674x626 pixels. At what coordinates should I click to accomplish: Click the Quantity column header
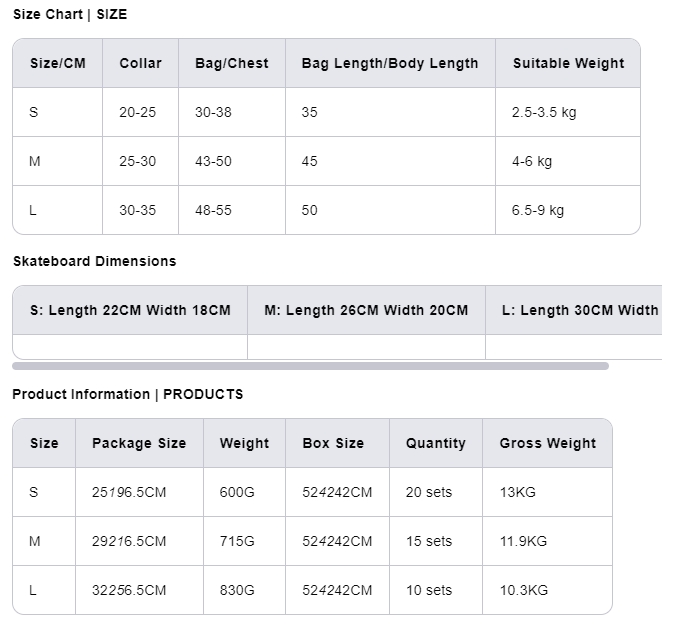(x=435, y=443)
